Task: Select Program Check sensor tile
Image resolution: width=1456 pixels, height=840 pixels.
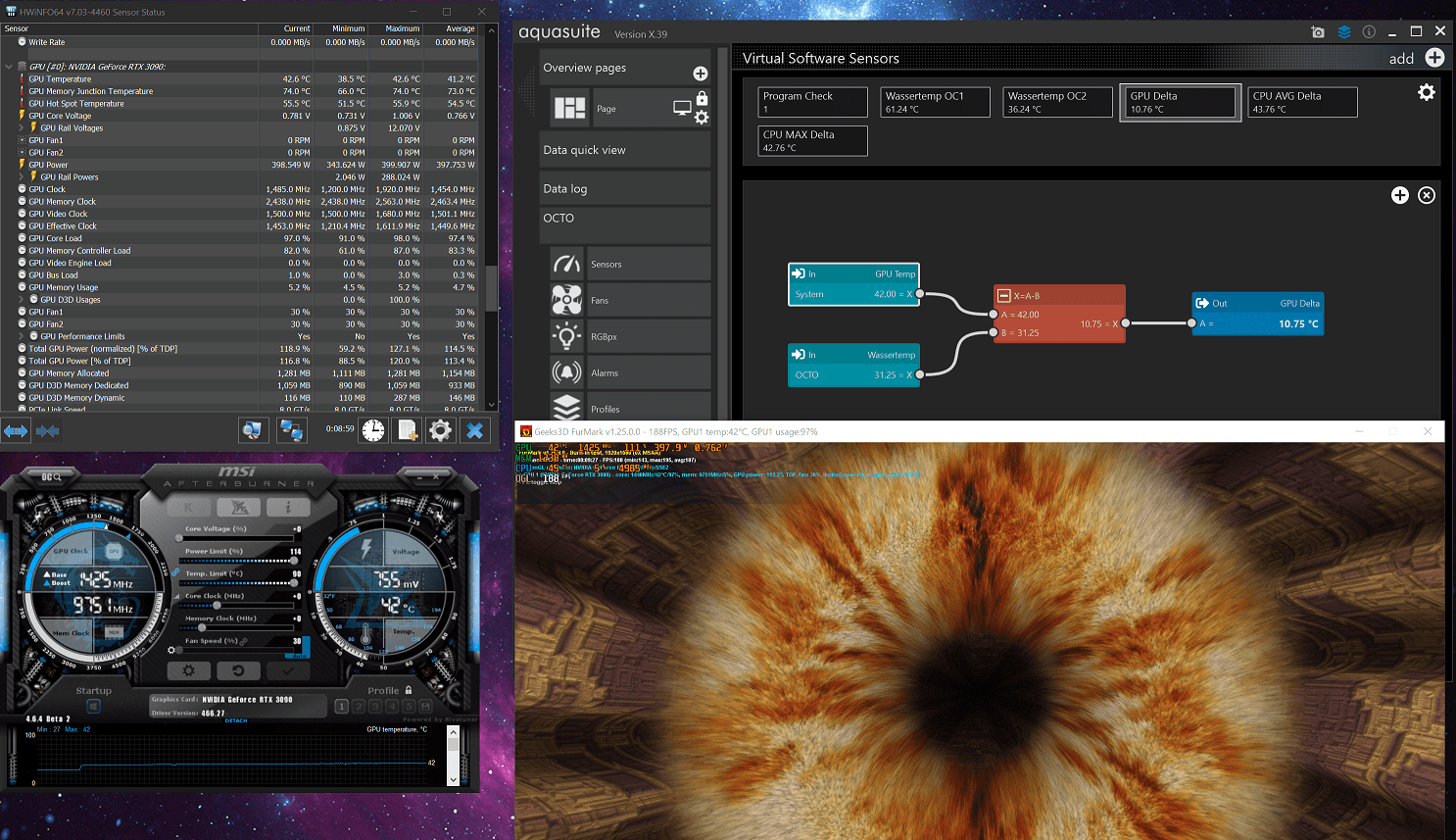Action: pyautogui.click(x=813, y=102)
